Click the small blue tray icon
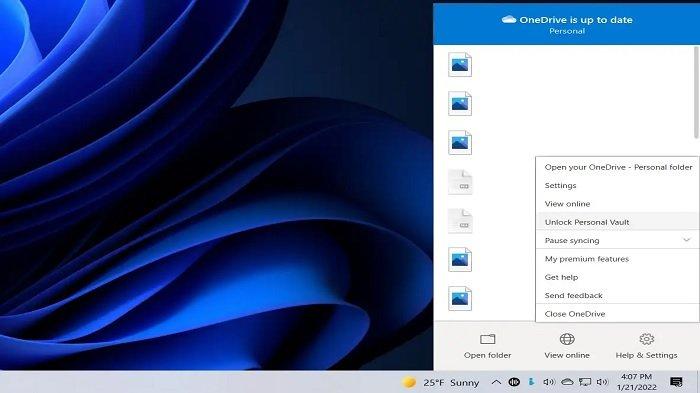Viewport: 700px width, 393px height. 531,382
